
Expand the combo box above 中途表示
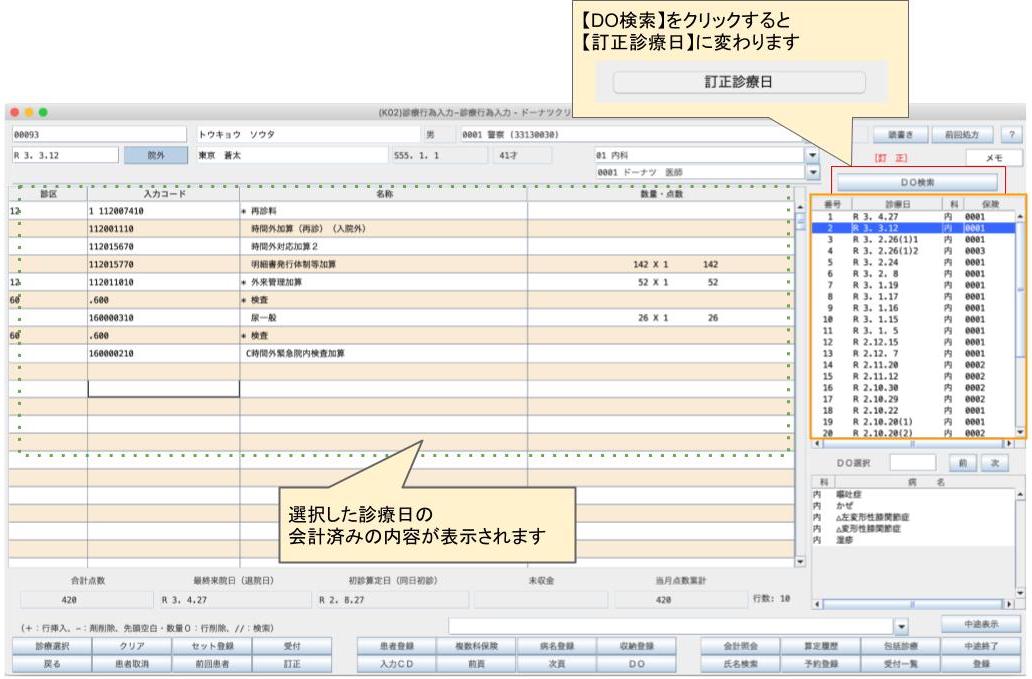click(904, 627)
